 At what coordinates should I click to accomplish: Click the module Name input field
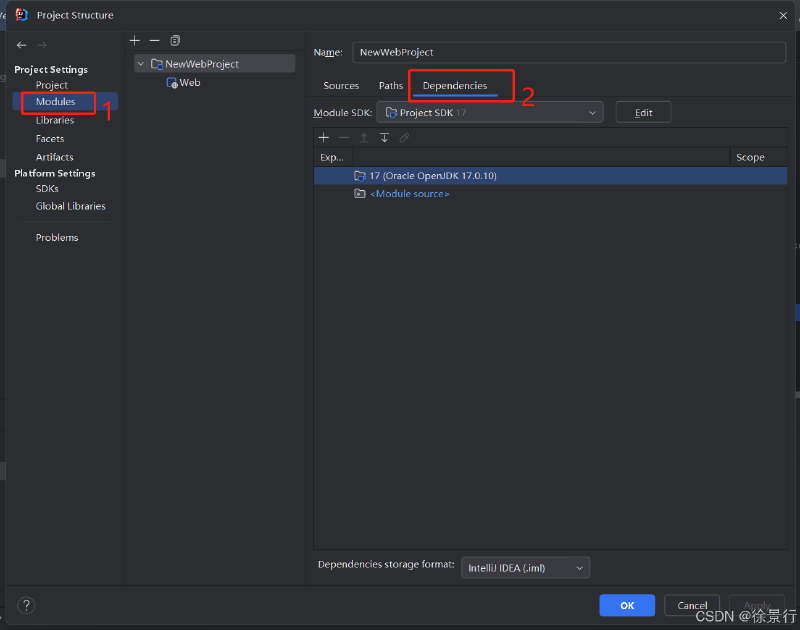point(569,52)
